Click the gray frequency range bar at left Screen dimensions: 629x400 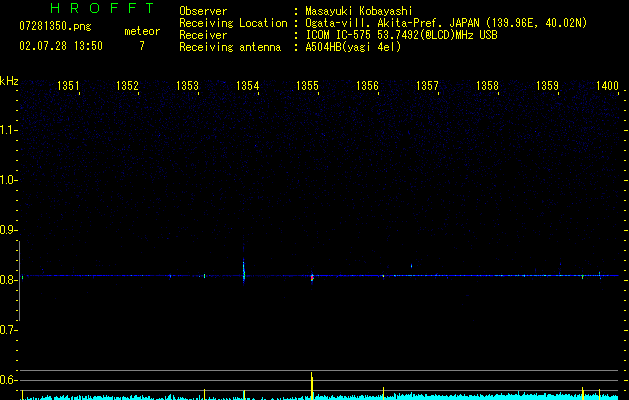(19, 281)
